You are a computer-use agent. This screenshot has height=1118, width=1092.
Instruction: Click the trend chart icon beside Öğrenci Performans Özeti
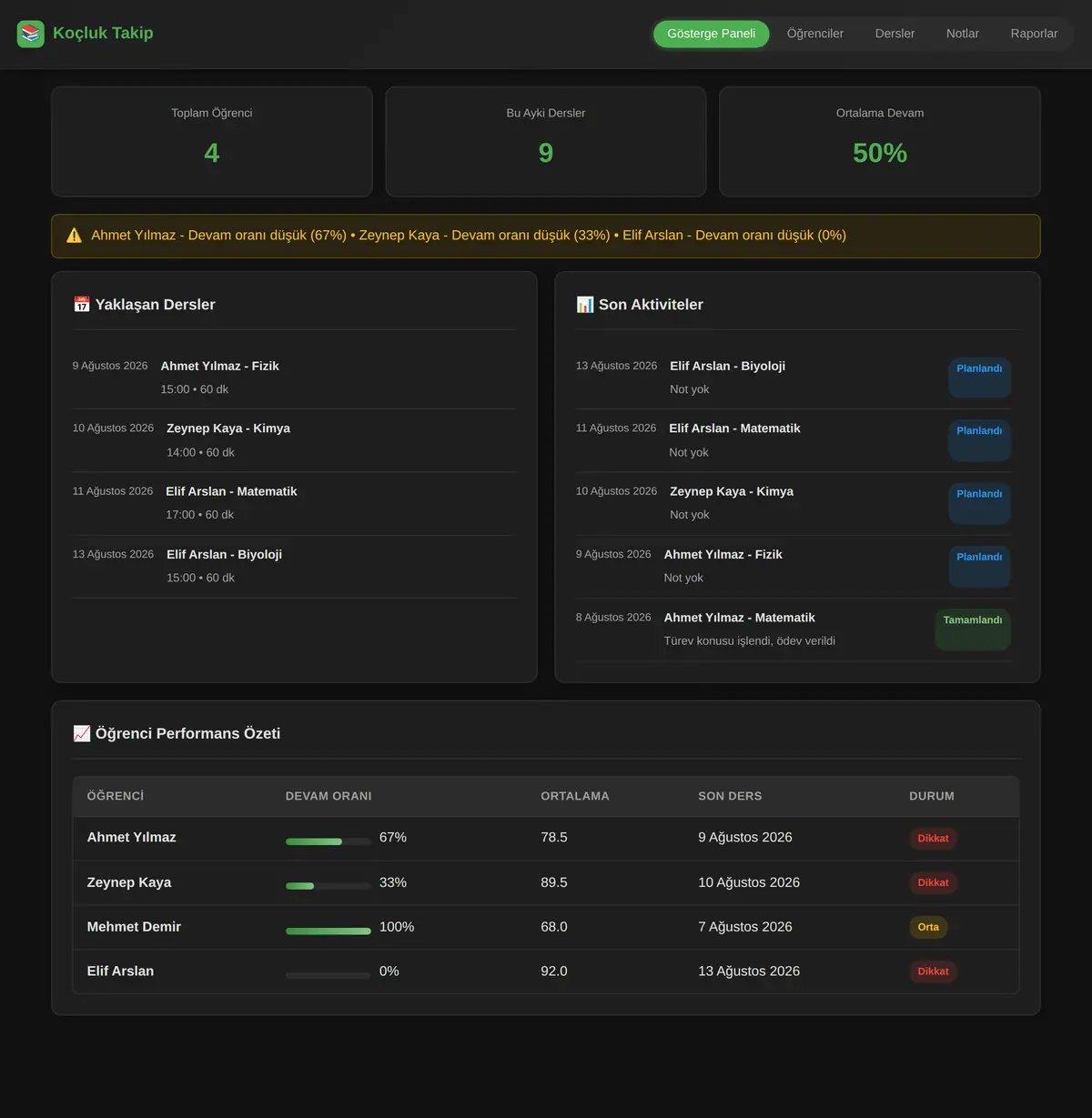click(x=82, y=733)
